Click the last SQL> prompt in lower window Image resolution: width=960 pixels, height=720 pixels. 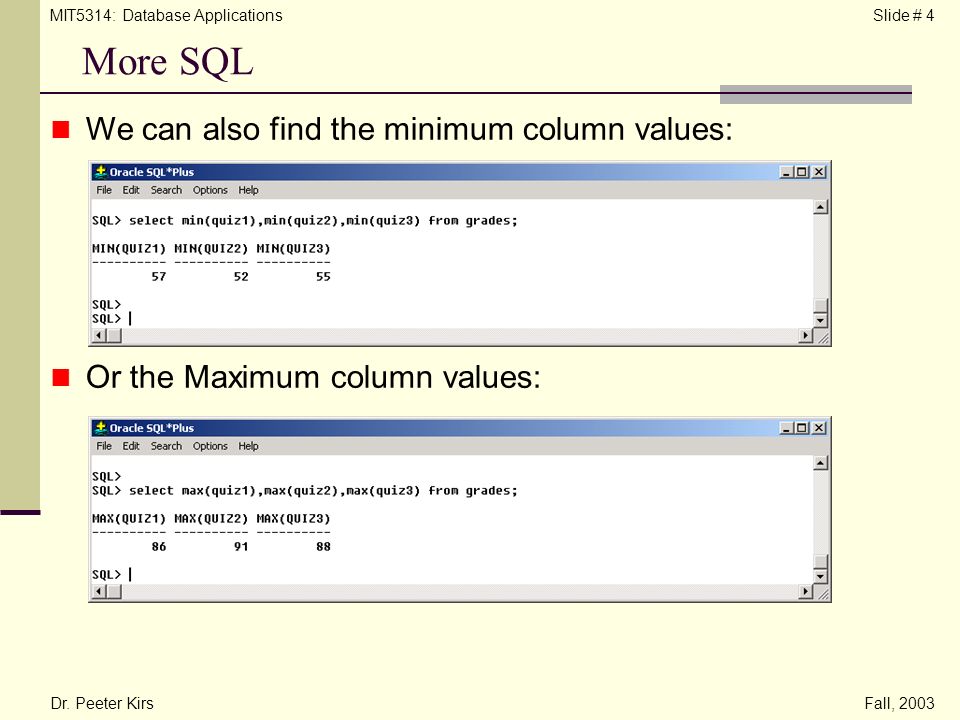coord(107,575)
